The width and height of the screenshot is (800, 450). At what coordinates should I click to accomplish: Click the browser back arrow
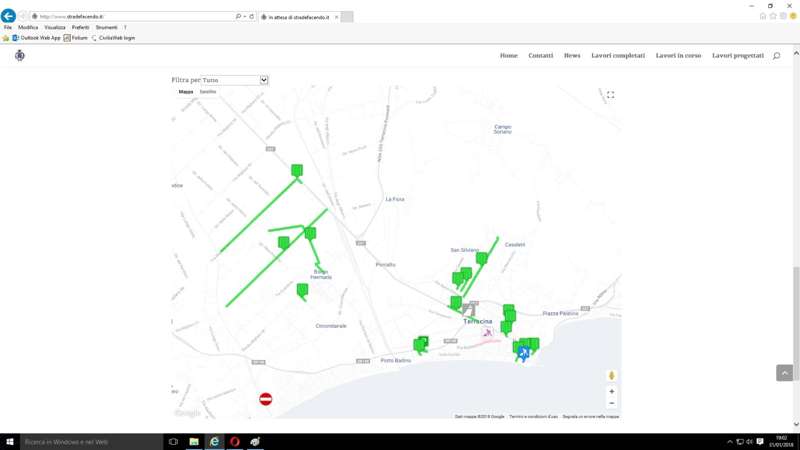pyautogui.click(x=9, y=16)
